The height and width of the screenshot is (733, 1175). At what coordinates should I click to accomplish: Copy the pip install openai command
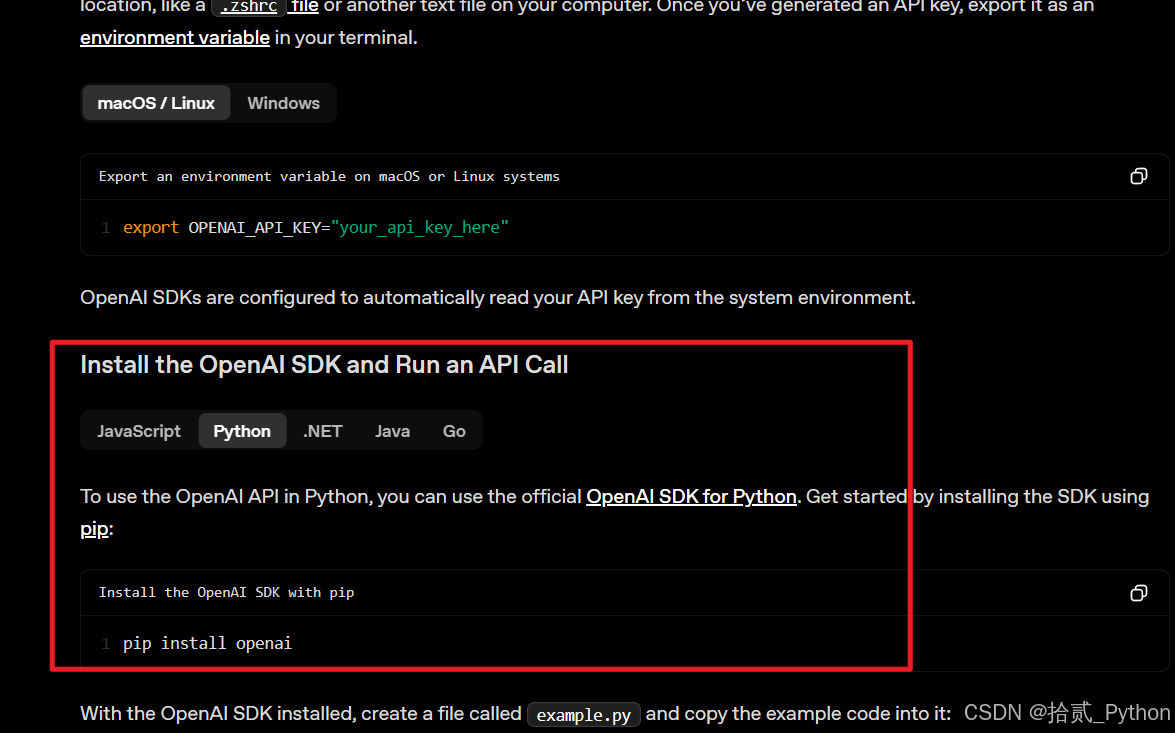(1138, 593)
